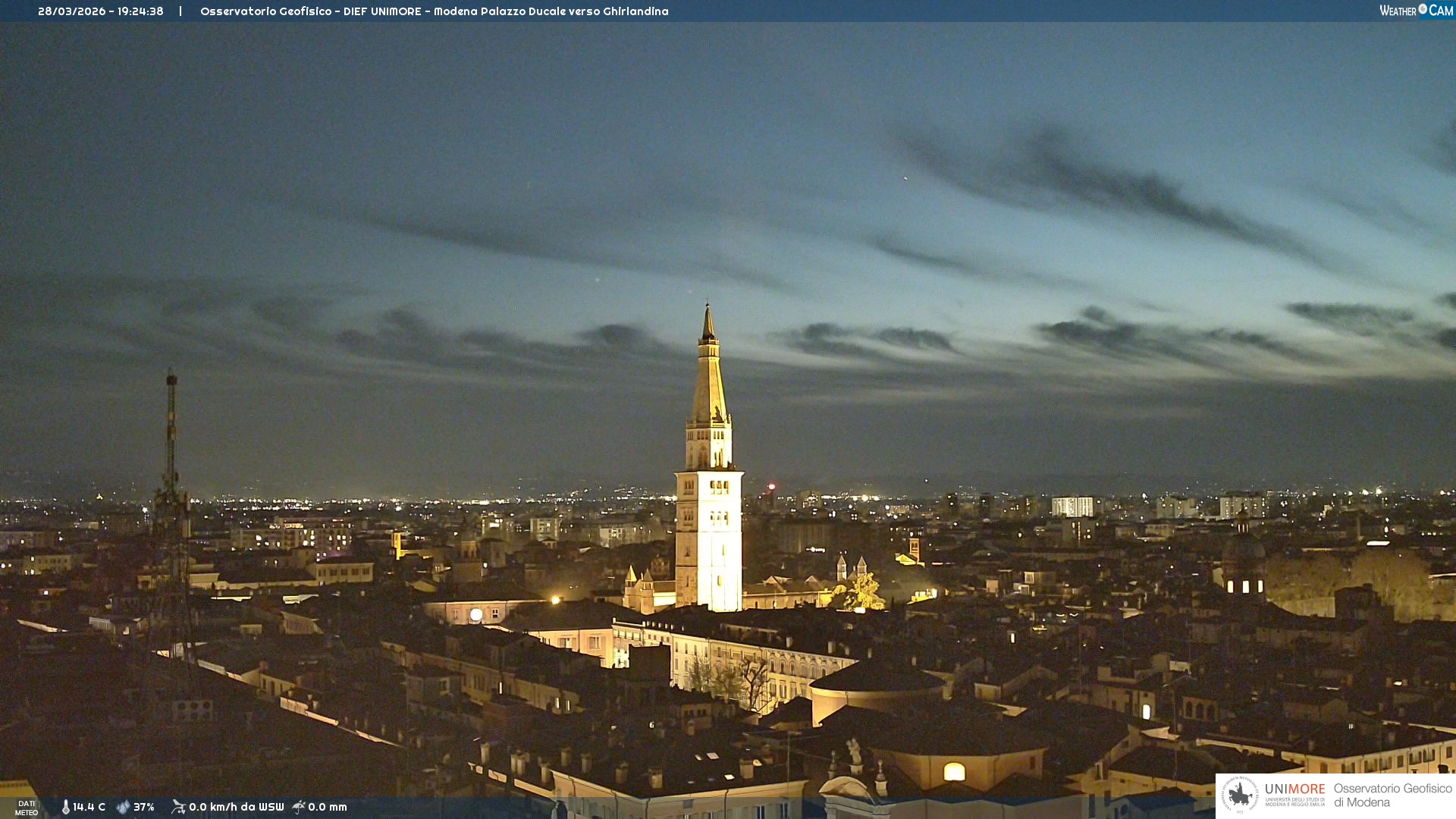Click the wind speed anemometer icon
The image size is (1456, 819).
pos(178,807)
